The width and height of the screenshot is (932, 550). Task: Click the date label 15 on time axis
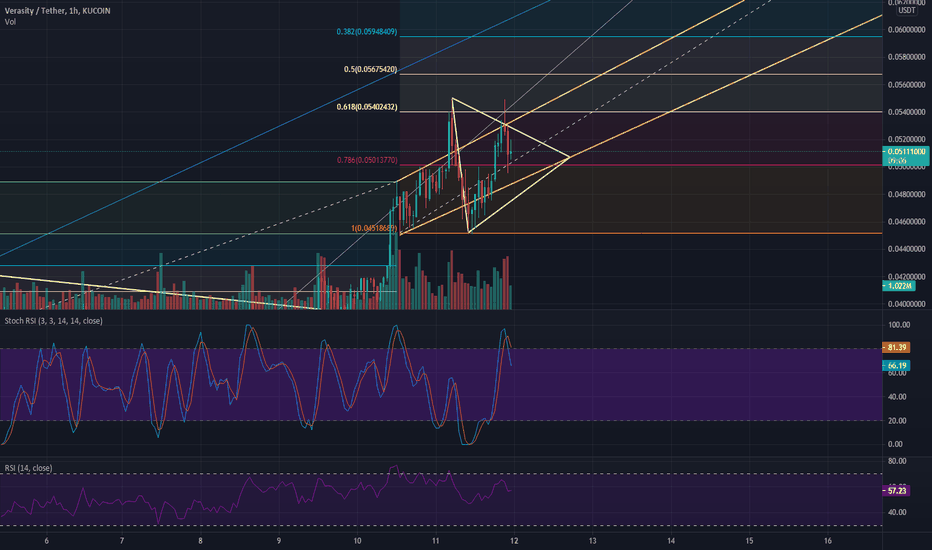pos(750,541)
